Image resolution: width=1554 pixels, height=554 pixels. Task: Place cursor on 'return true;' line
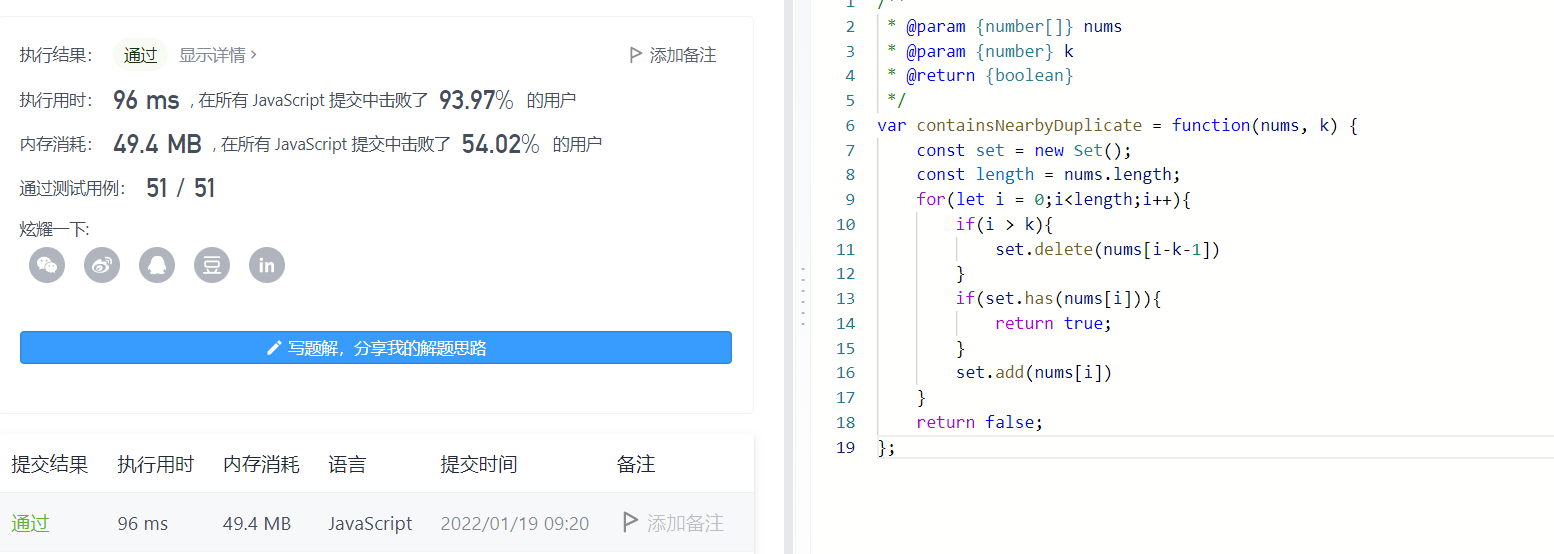coord(1053,323)
